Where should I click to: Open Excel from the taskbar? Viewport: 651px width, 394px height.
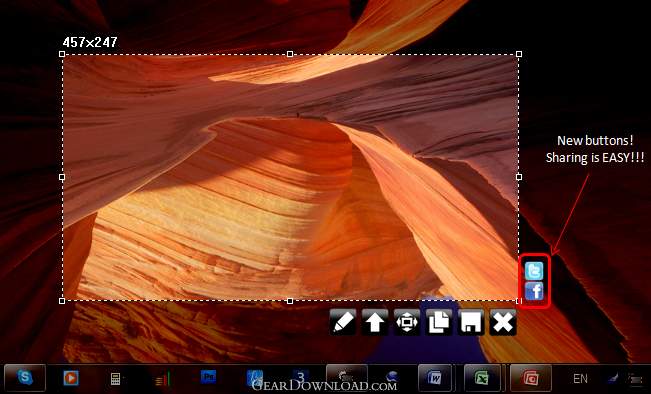coord(482,378)
